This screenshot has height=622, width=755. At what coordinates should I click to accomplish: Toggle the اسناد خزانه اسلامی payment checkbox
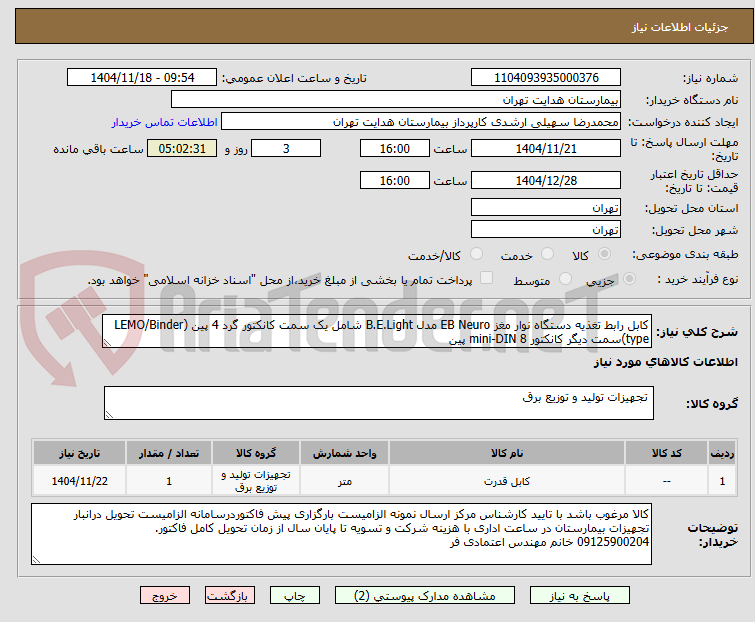pos(487,278)
